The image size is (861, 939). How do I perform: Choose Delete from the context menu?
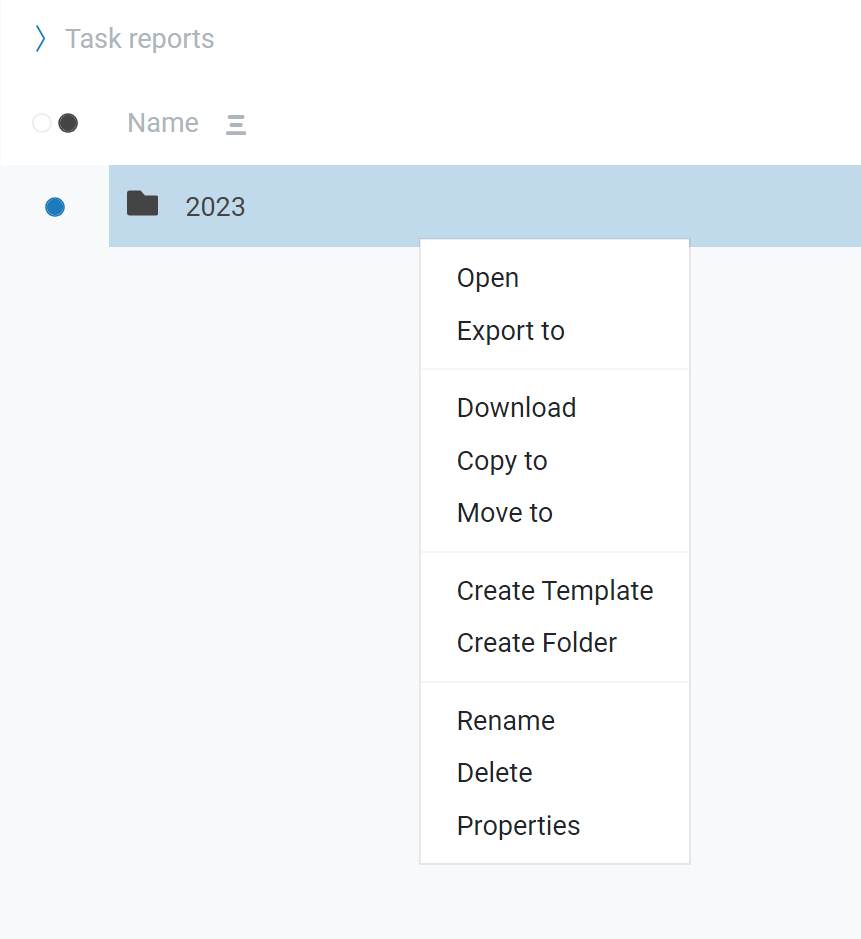pyautogui.click(x=495, y=773)
